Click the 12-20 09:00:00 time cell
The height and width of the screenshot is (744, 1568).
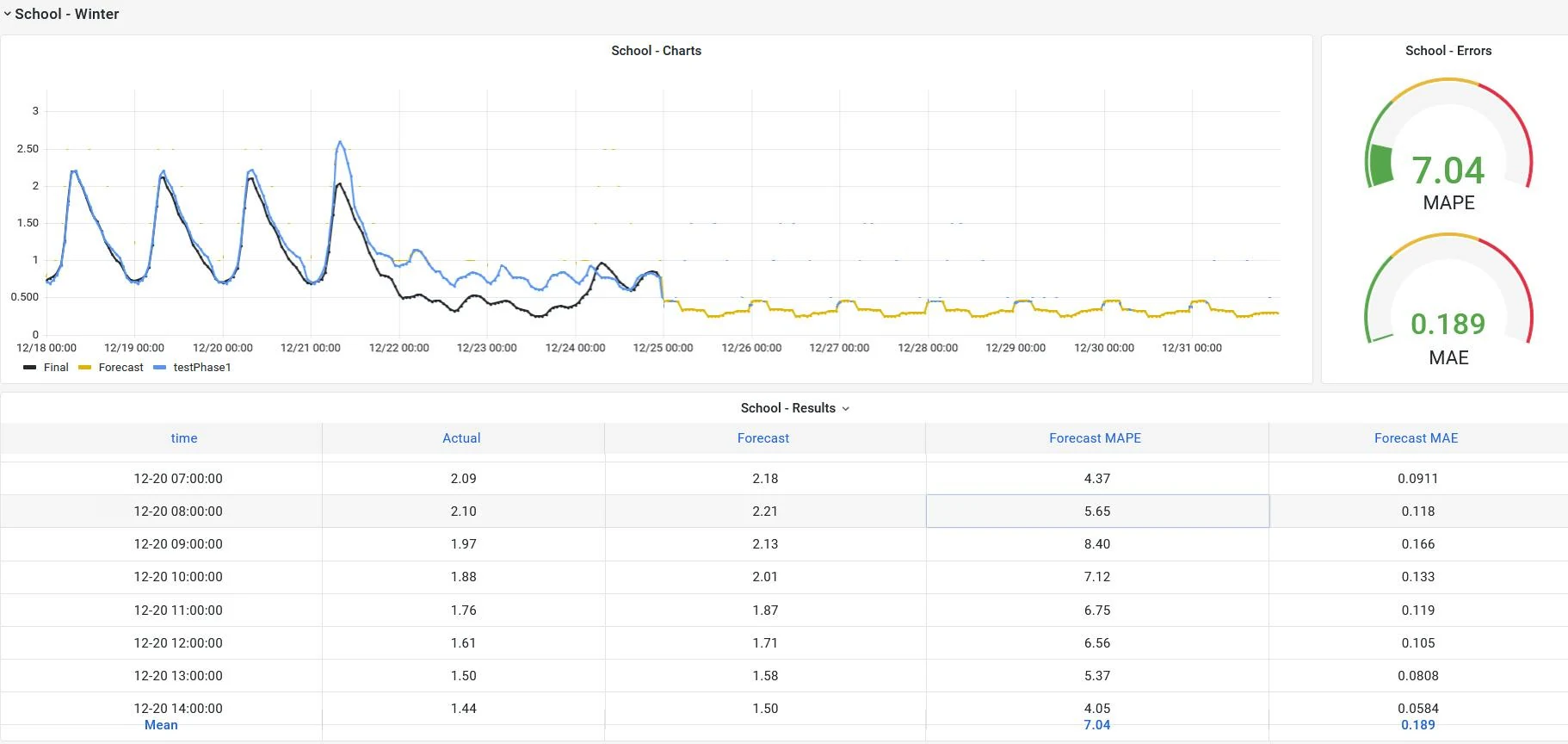click(x=178, y=544)
